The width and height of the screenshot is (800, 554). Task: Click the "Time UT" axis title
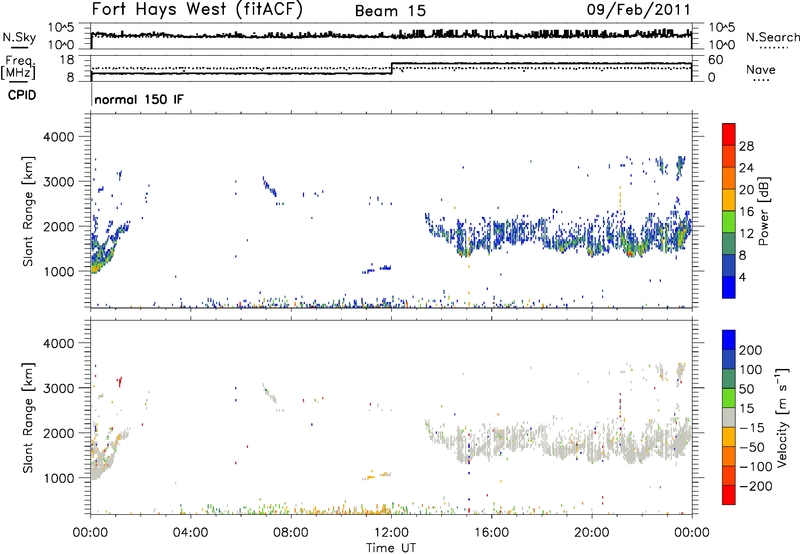click(391, 548)
